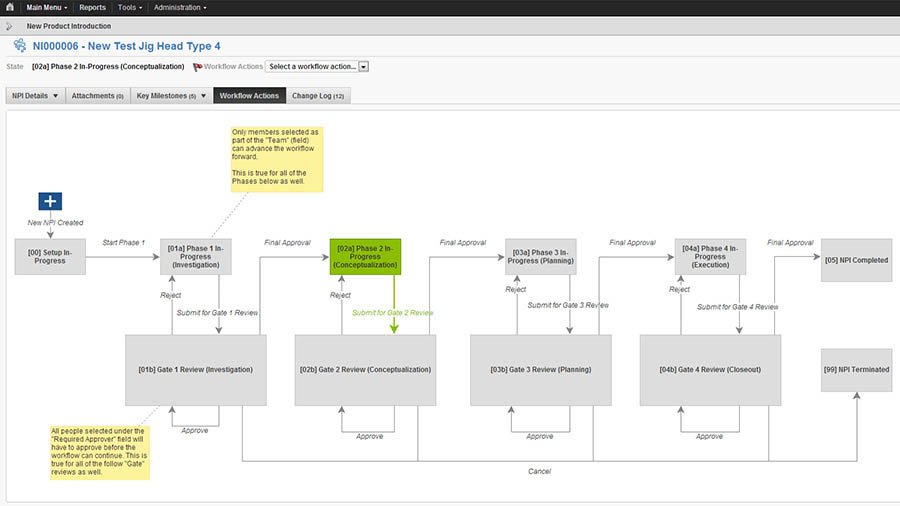
Task: Click the Cancel transition label
Action: click(x=540, y=472)
